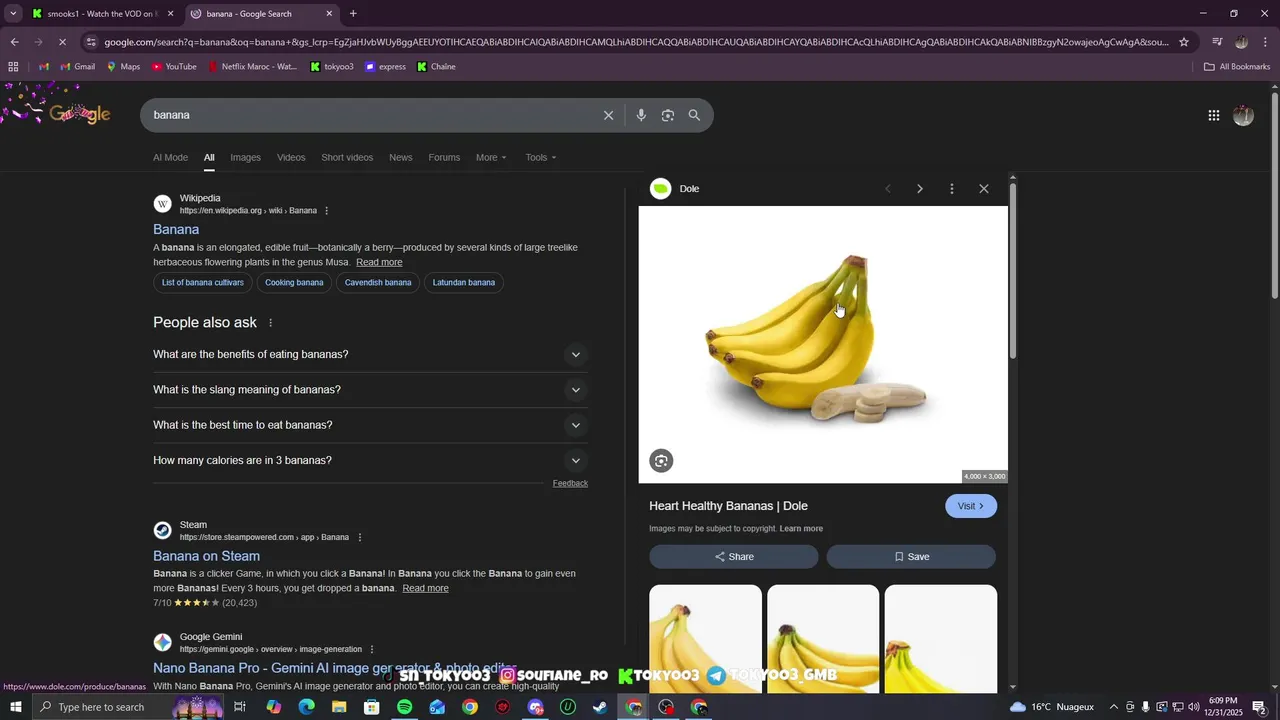Go to previous image in the preview panel

(x=888, y=189)
